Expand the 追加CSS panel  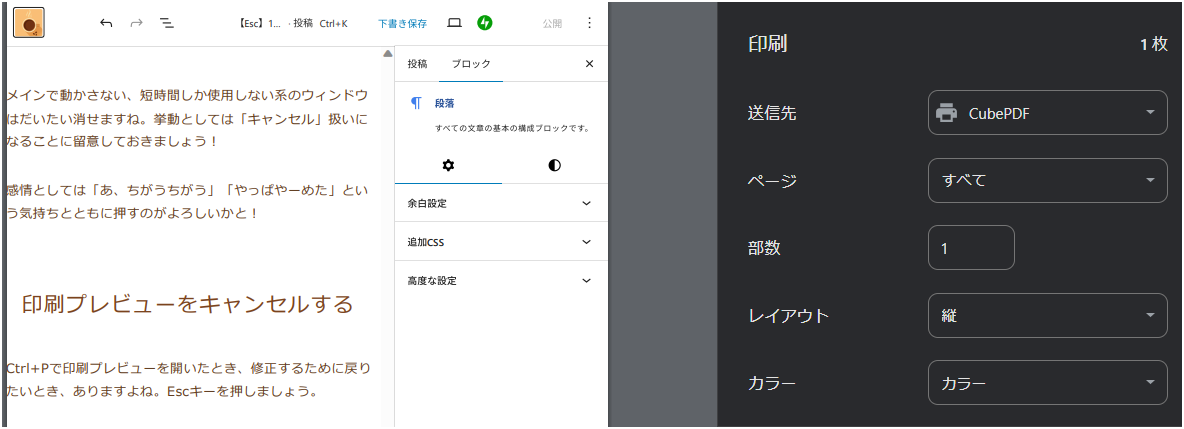pos(501,242)
